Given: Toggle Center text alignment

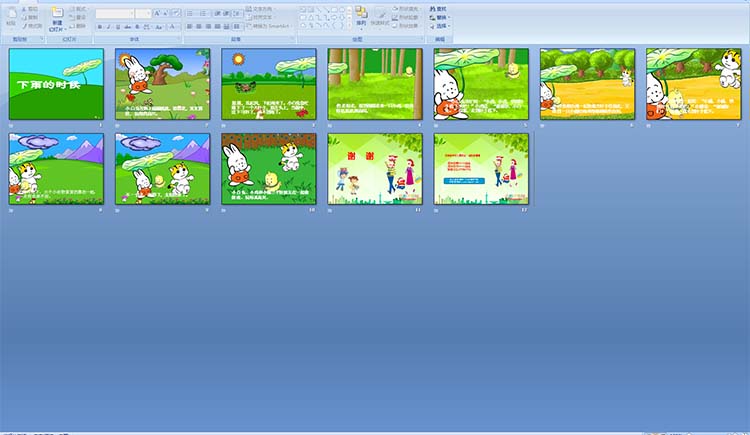Looking at the screenshot, I should [x=199, y=27].
